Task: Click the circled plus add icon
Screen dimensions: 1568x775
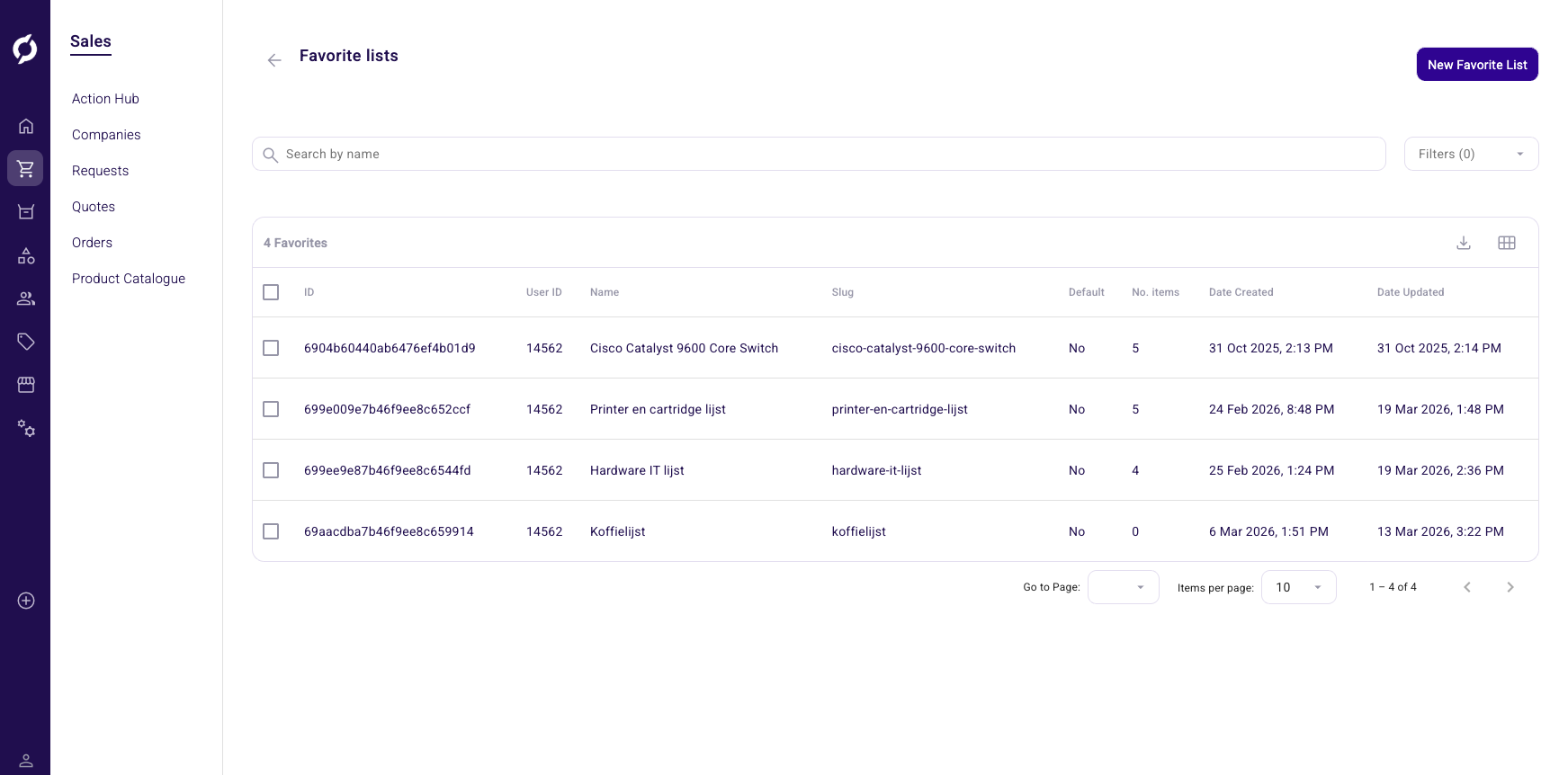Action: tap(26, 601)
